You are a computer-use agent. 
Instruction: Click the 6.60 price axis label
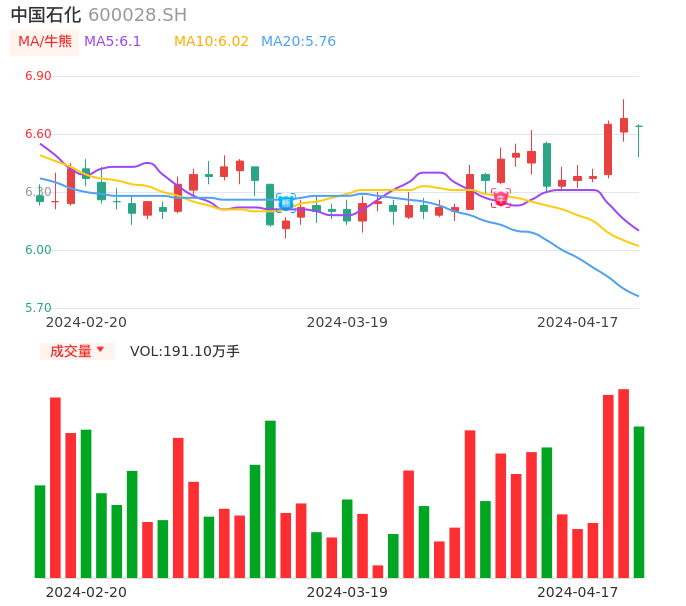tap(38, 134)
